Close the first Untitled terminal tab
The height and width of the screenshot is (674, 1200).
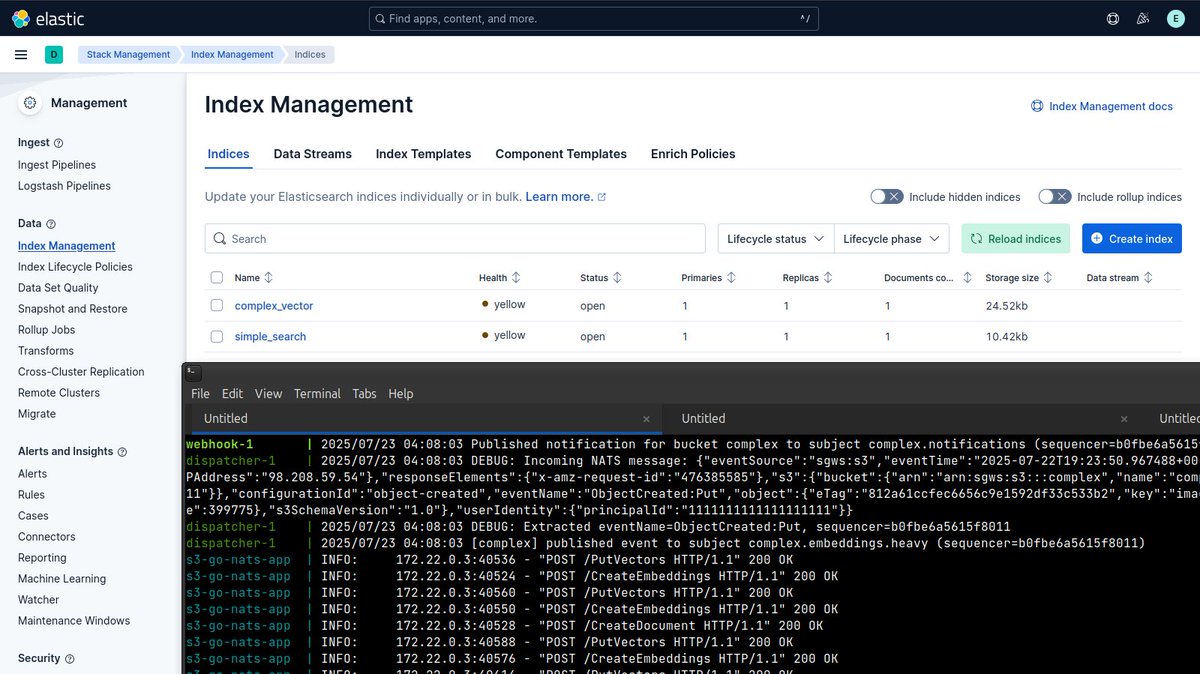pos(646,419)
